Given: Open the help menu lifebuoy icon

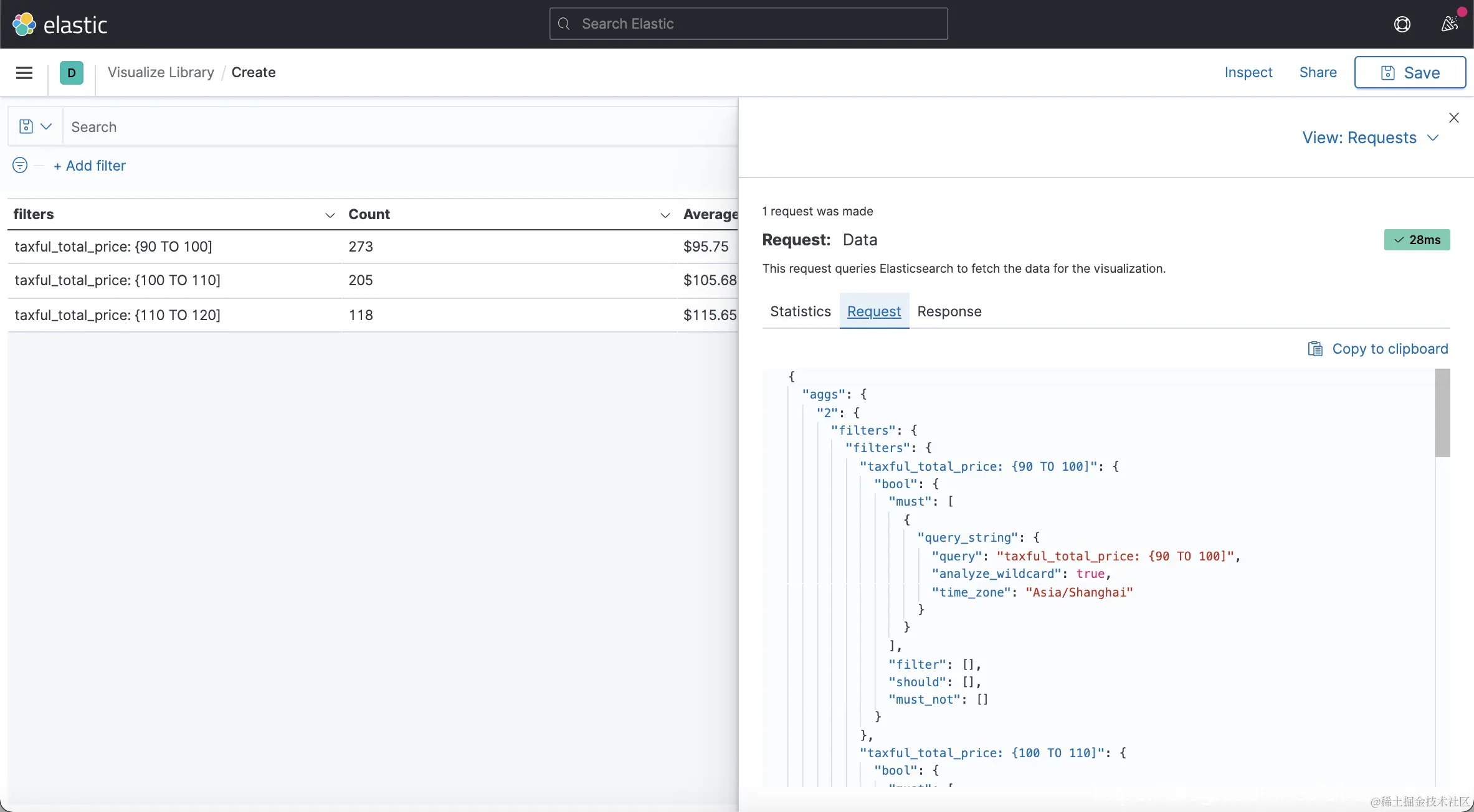Looking at the screenshot, I should (1402, 24).
